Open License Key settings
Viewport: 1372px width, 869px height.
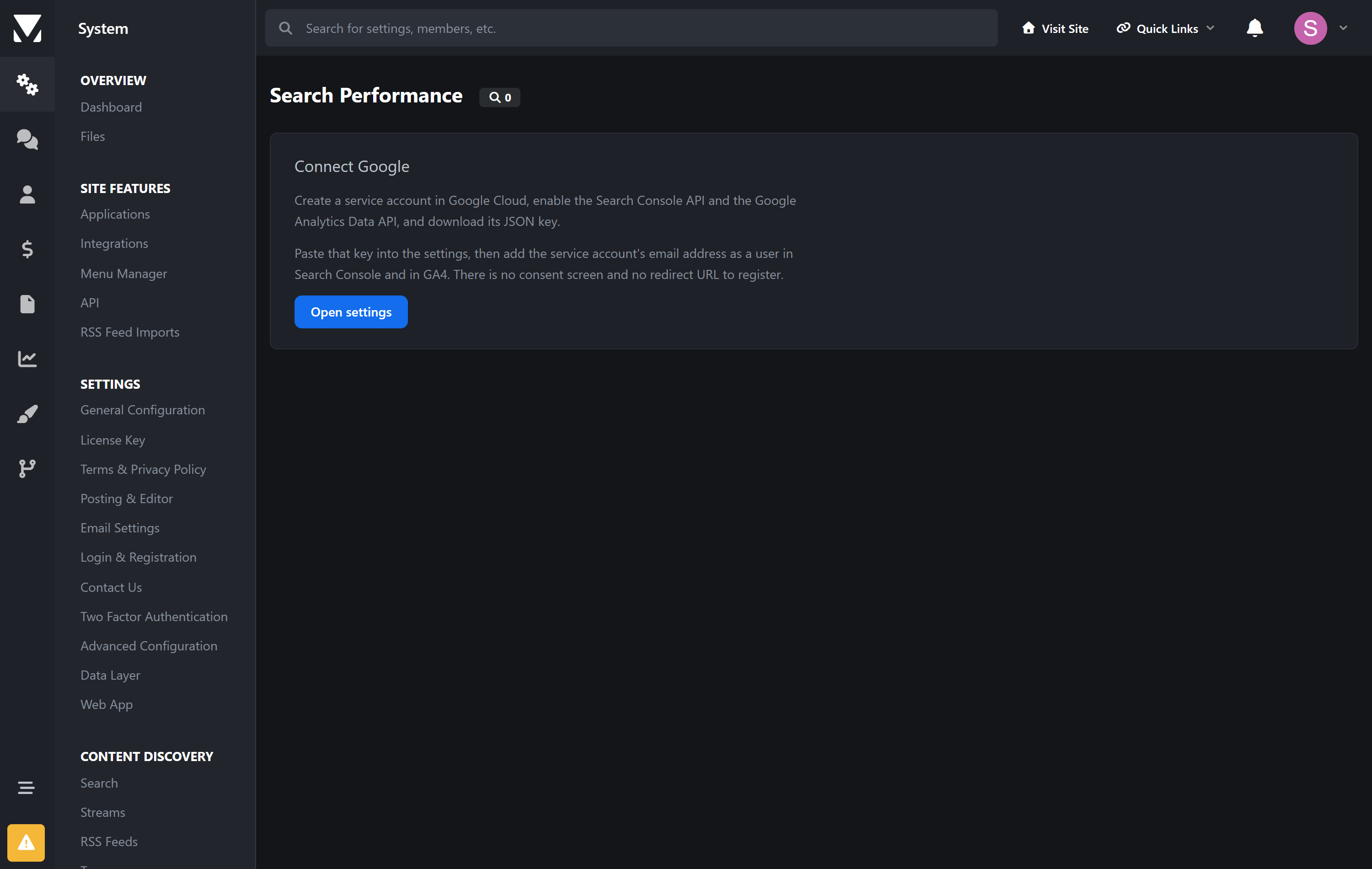113,440
